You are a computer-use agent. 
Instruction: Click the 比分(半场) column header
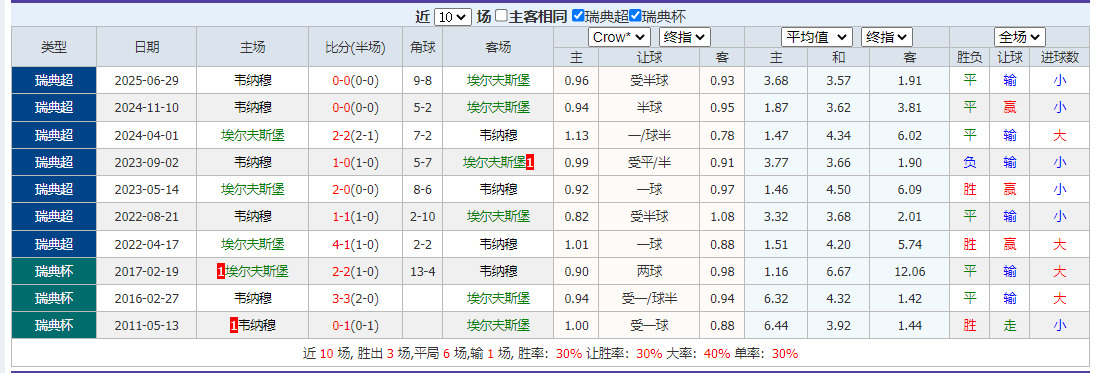[x=355, y=47]
